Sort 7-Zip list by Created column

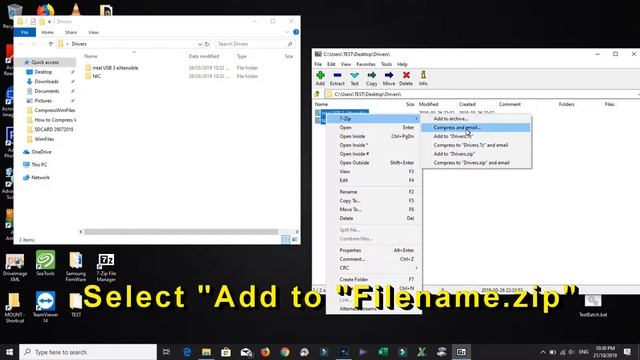point(467,104)
